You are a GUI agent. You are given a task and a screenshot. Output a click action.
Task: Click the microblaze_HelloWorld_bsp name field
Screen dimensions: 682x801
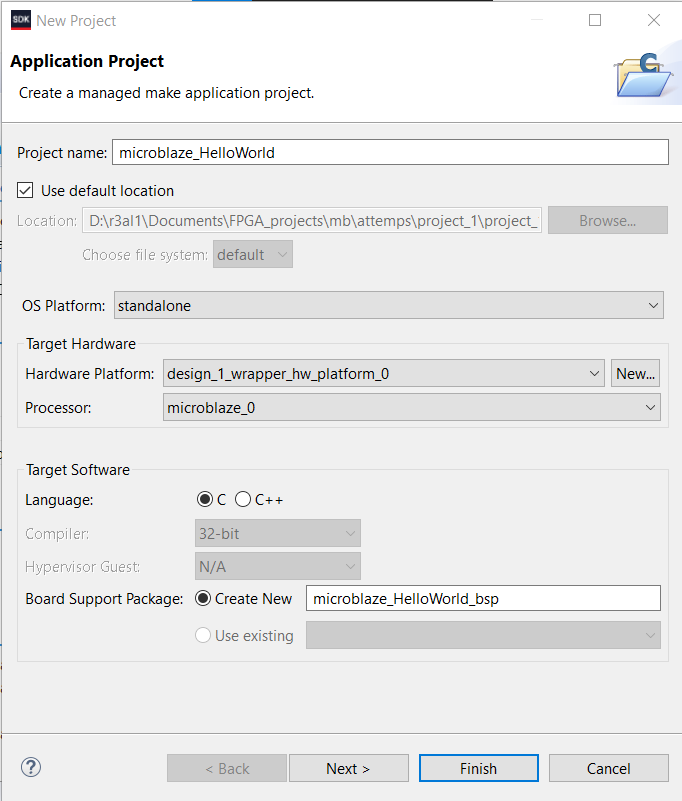[x=483, y=597]
